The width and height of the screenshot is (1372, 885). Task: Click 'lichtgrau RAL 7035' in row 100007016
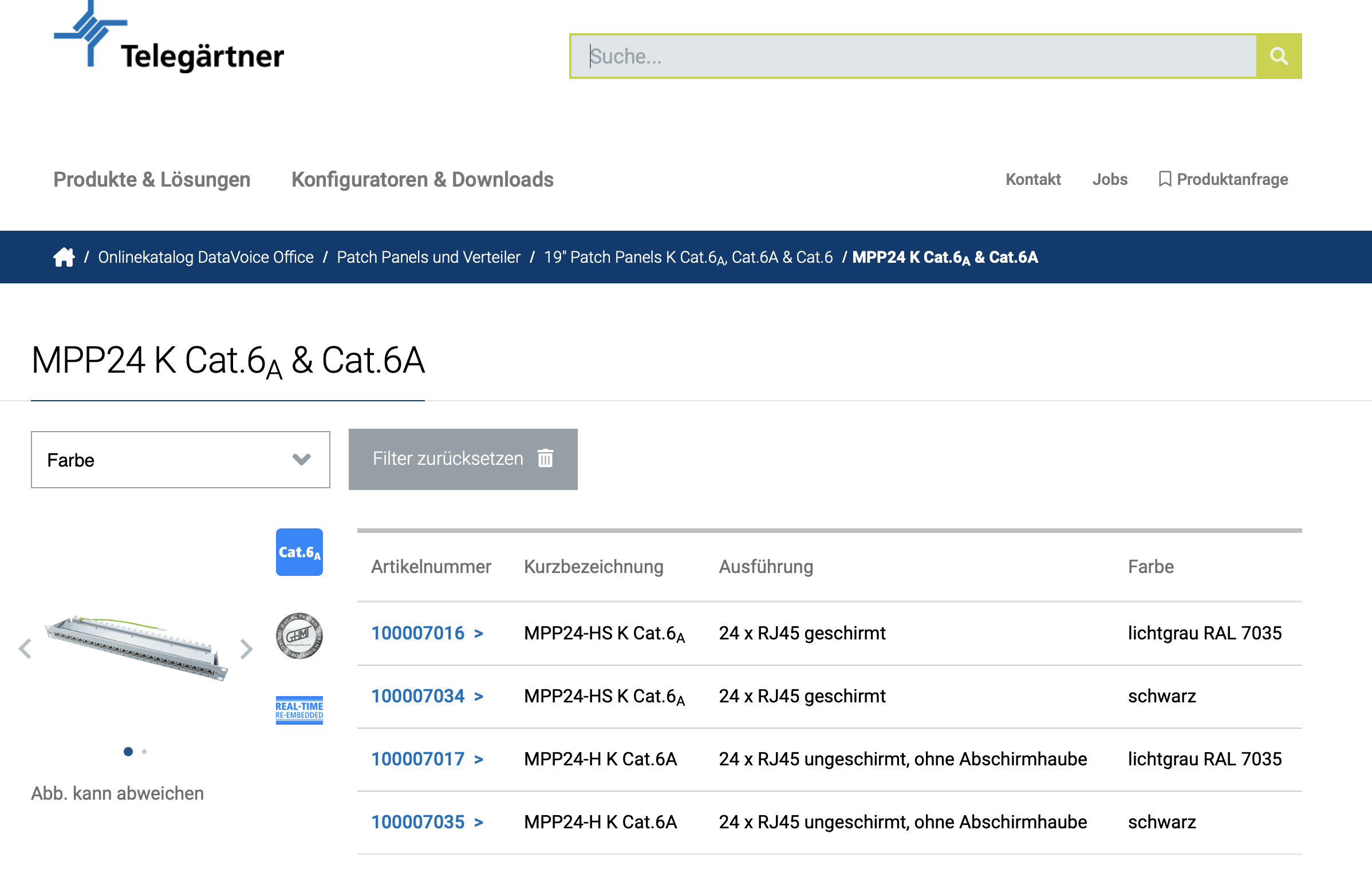(x=1205, y=633)
